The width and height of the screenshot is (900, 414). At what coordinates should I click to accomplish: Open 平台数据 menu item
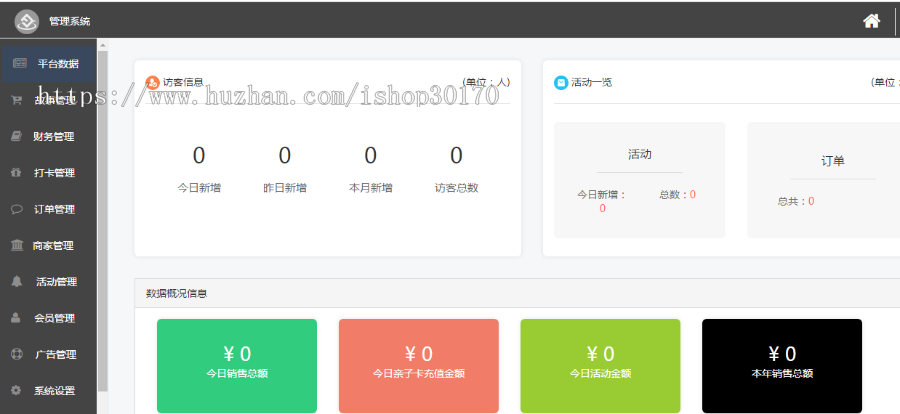pos(48,64)
